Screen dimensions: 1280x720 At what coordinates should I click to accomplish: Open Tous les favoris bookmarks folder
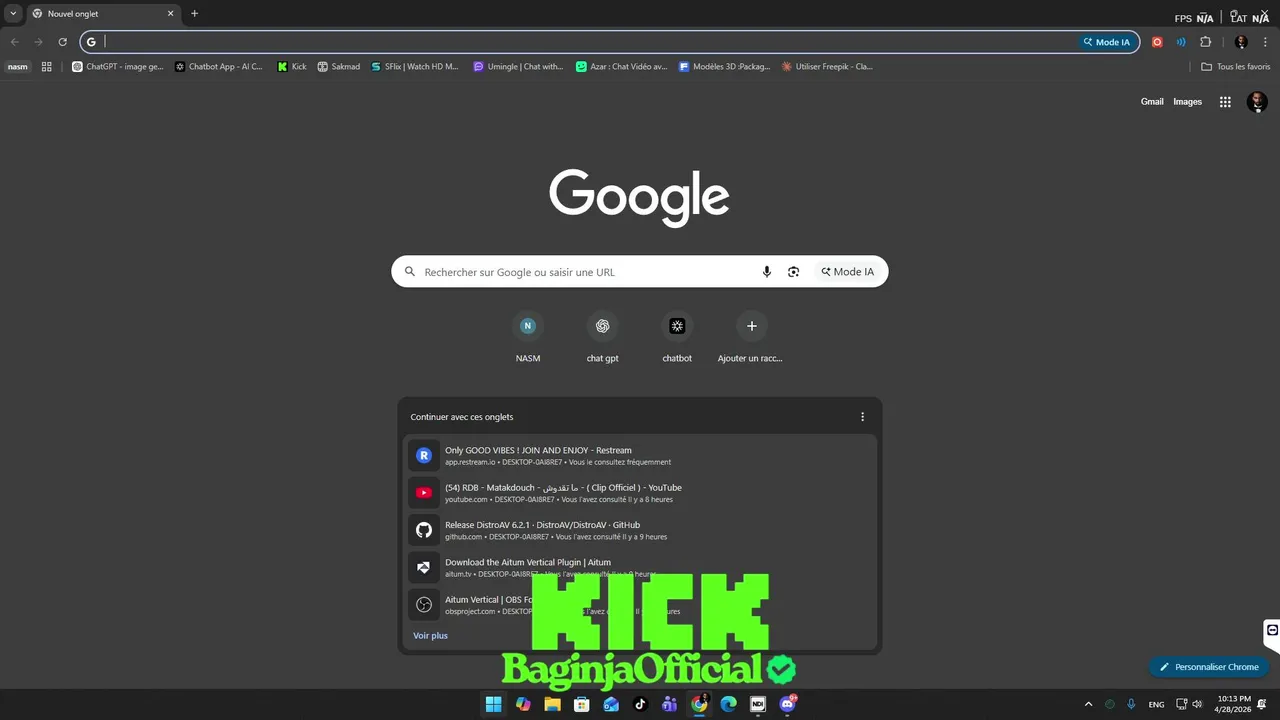click(x=1236, y=67)
